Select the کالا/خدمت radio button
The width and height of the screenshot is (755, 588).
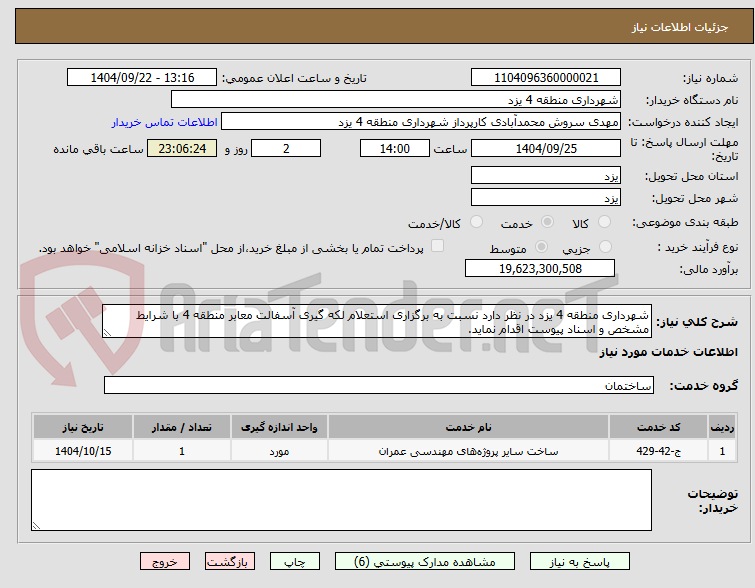pyautogui.click(x=476, y=222)
